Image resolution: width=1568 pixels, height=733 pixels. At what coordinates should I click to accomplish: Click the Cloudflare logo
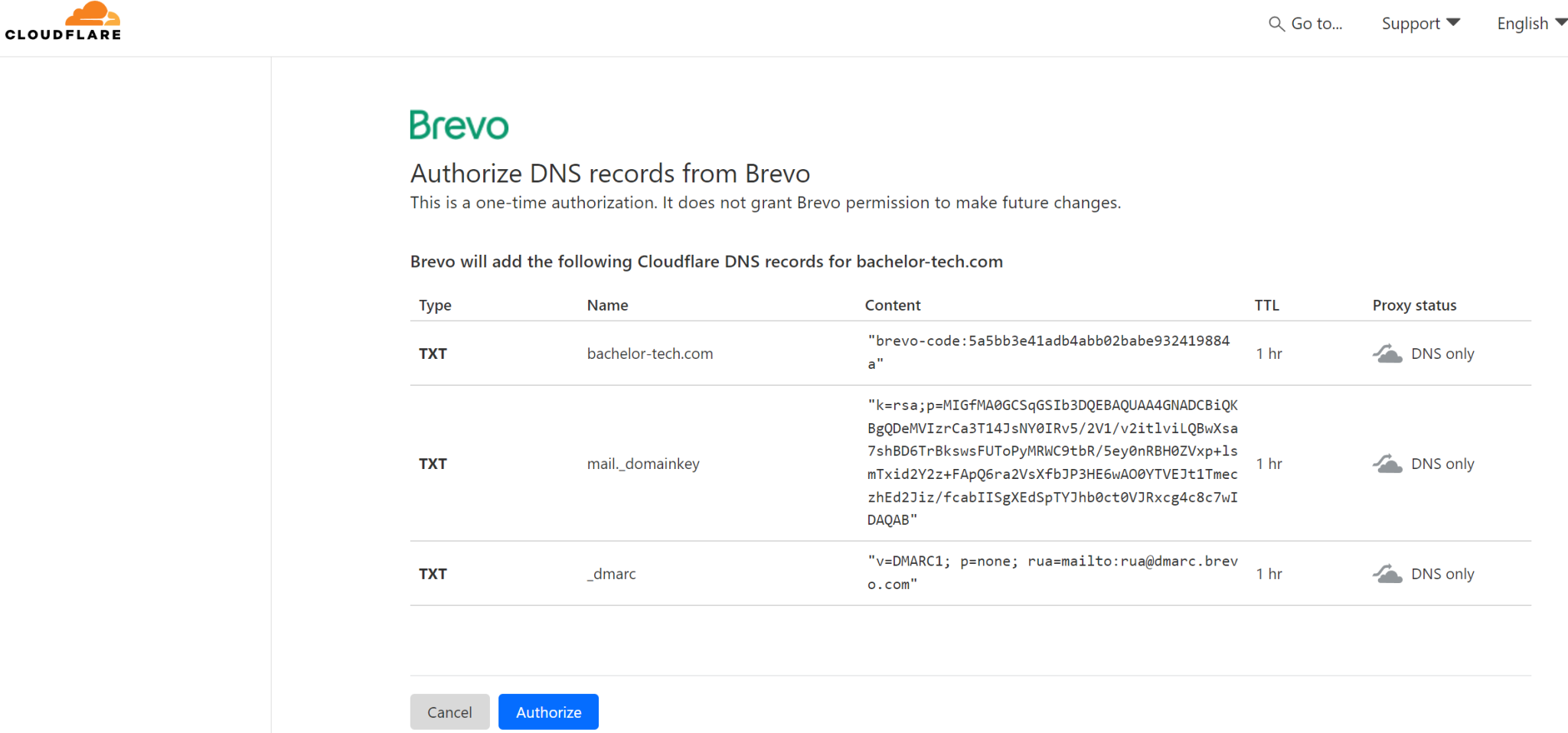[x=63, y=21]
